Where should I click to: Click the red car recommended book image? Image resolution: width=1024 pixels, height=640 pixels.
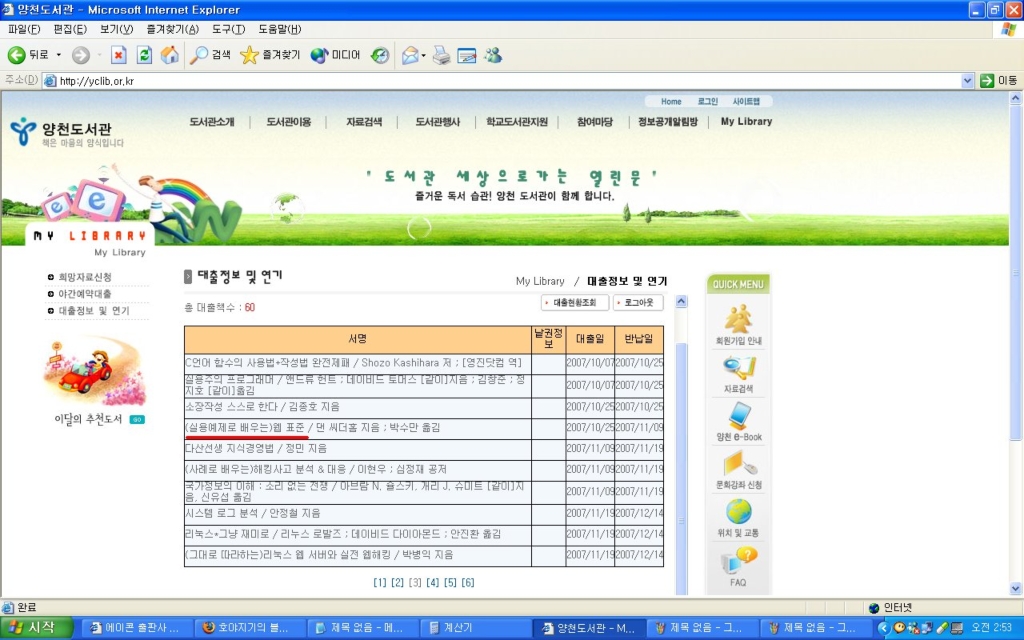(x=95, y=371)
